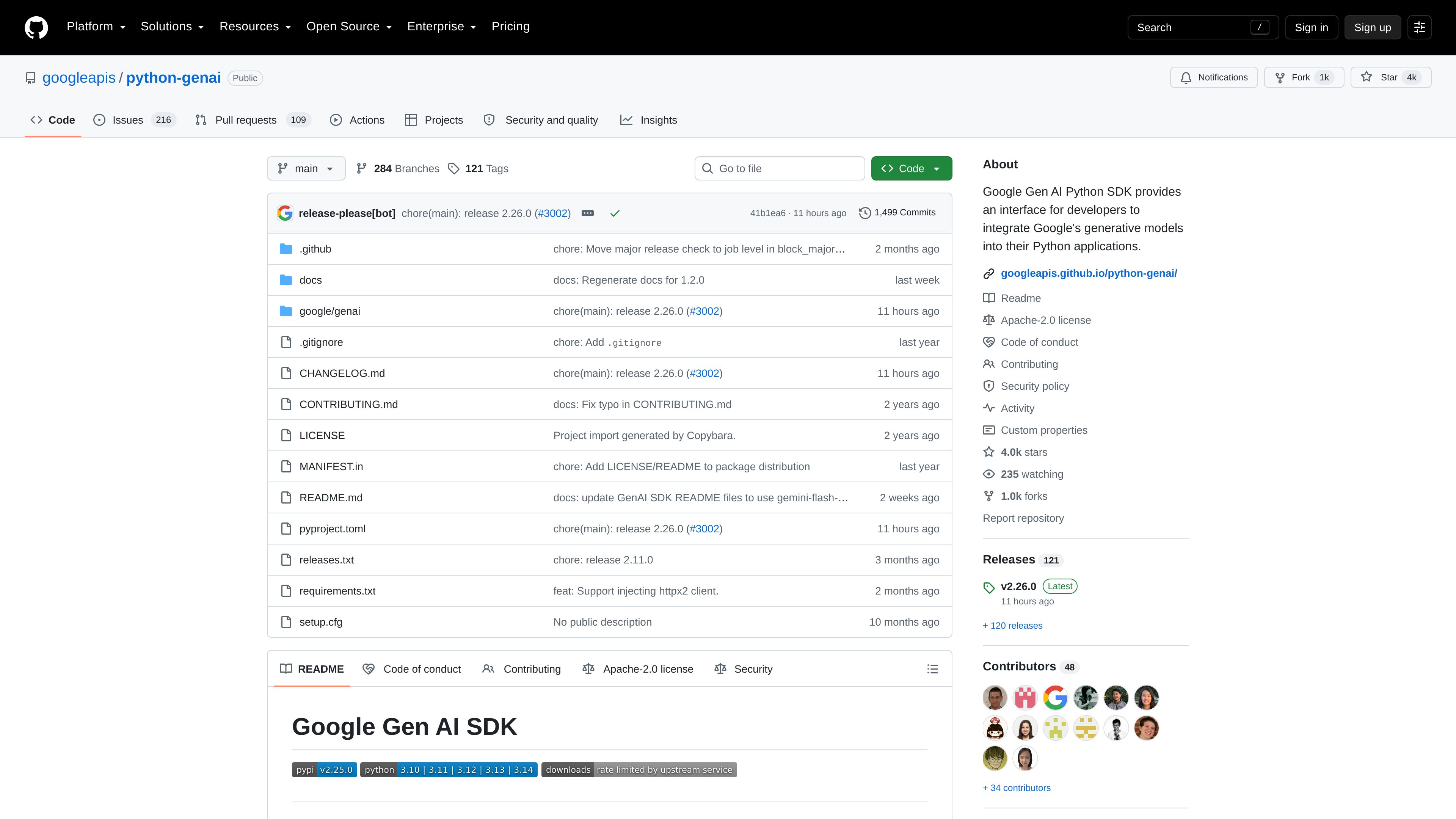Expand the Resources menu

255,27
